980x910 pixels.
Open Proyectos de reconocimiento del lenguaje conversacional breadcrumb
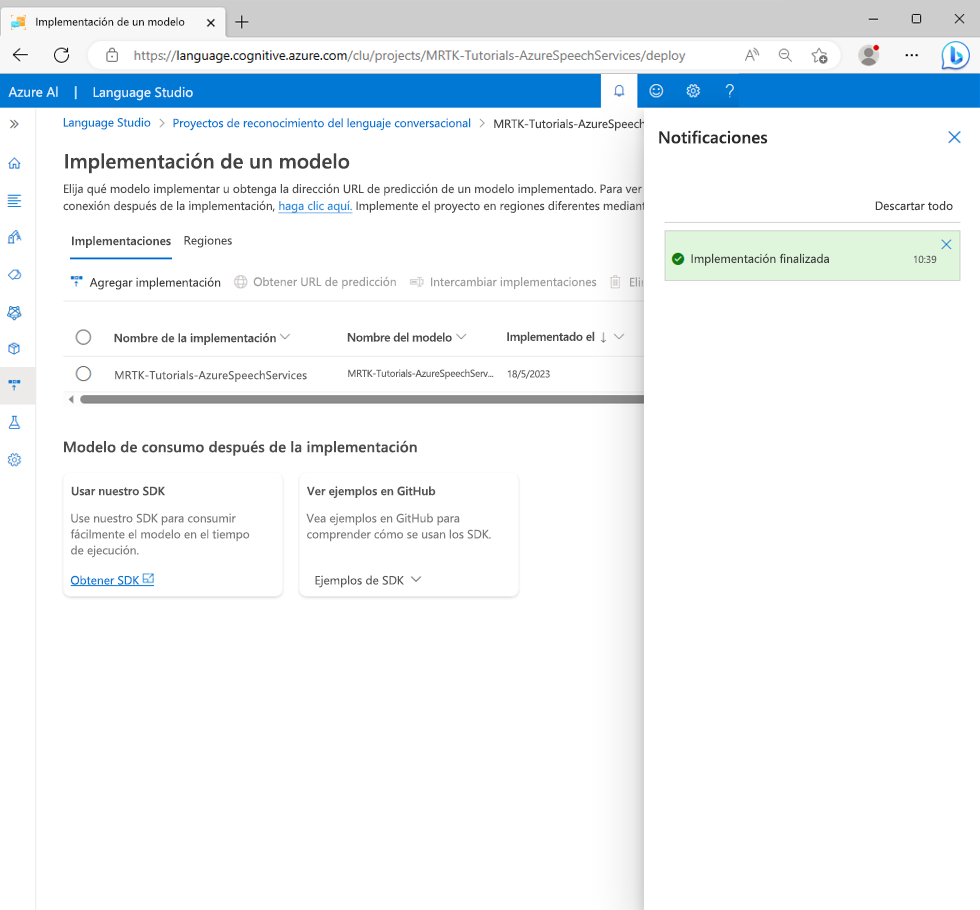click(321, 123)
